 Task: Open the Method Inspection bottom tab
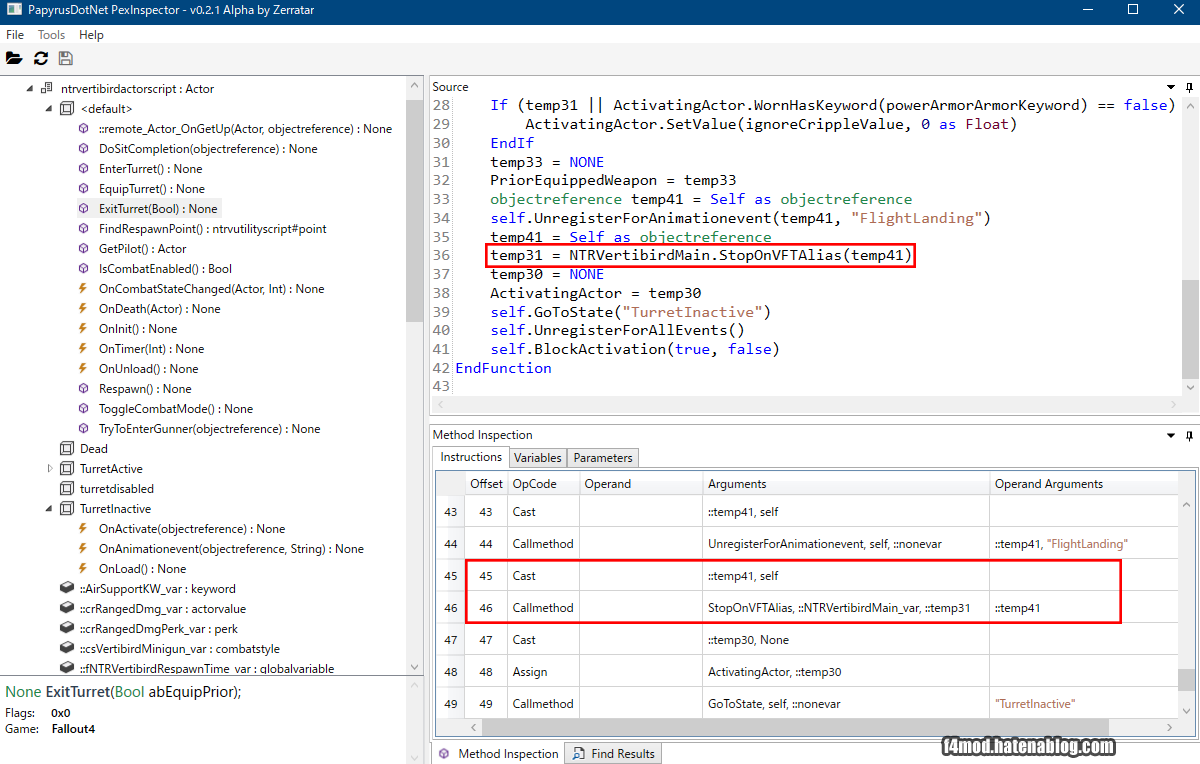pos(498,754)
